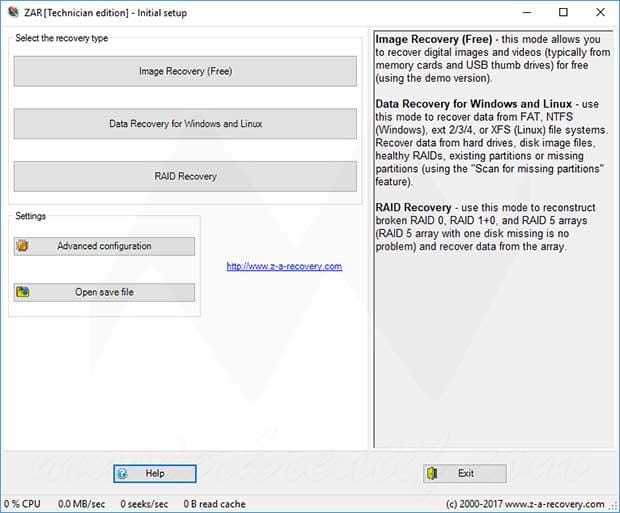Click the bold RAID Recovery description heading

coord(413,207)
